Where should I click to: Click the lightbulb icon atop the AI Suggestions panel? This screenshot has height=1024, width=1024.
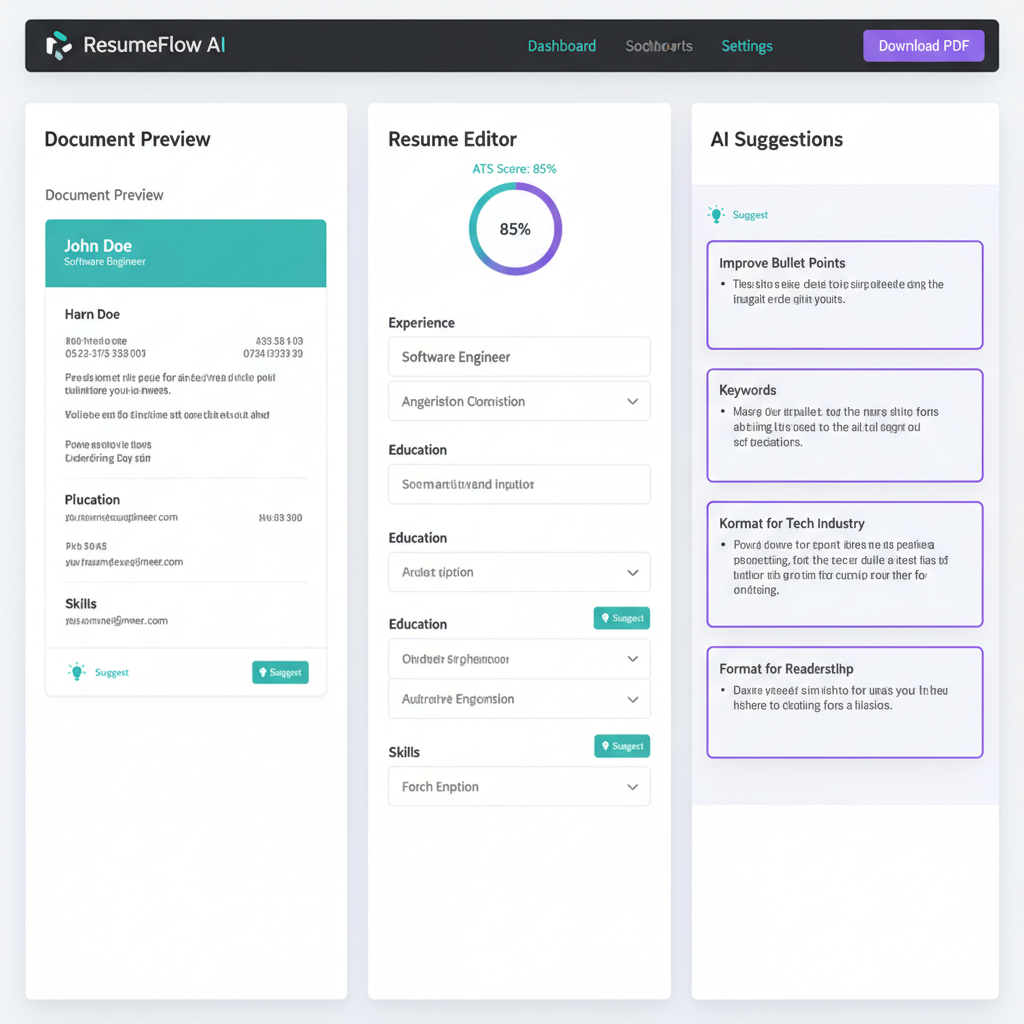coord(716,214)
